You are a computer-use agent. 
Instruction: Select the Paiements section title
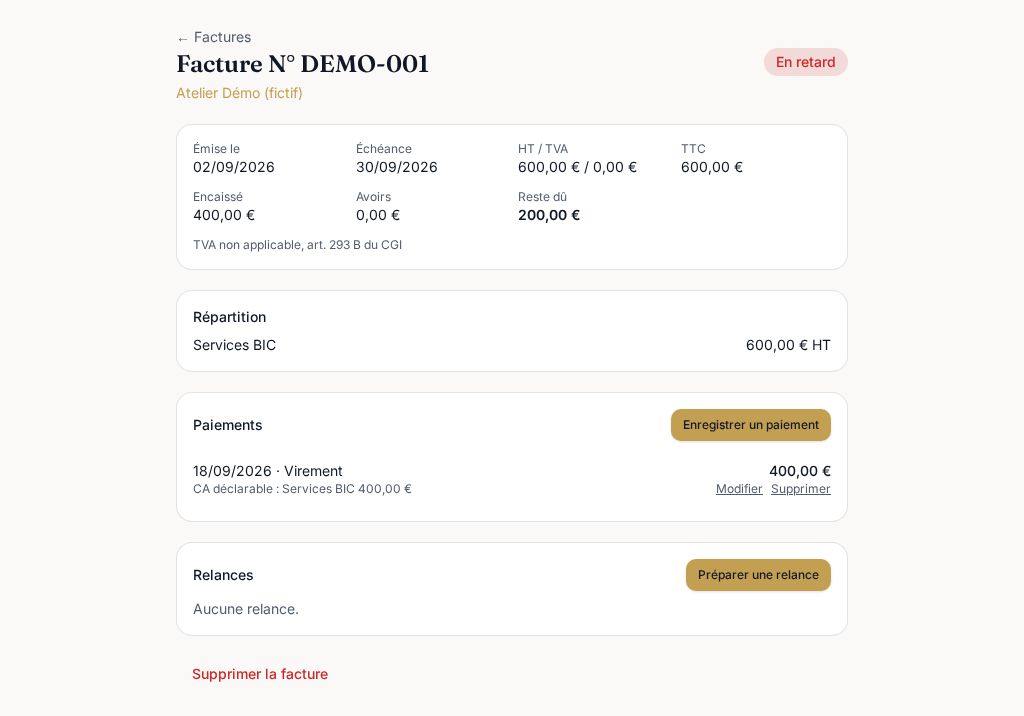(x=227, y=425)
